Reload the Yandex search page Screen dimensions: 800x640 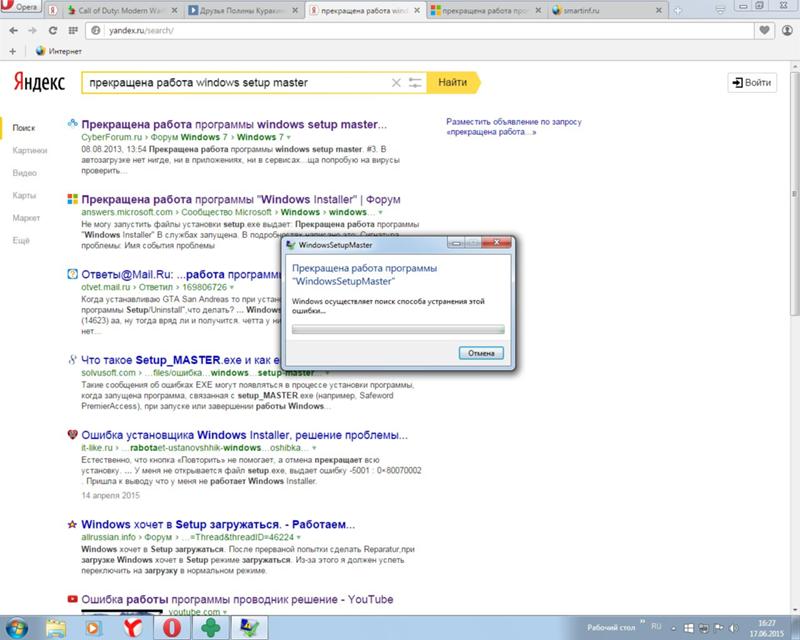pos(53,31)
